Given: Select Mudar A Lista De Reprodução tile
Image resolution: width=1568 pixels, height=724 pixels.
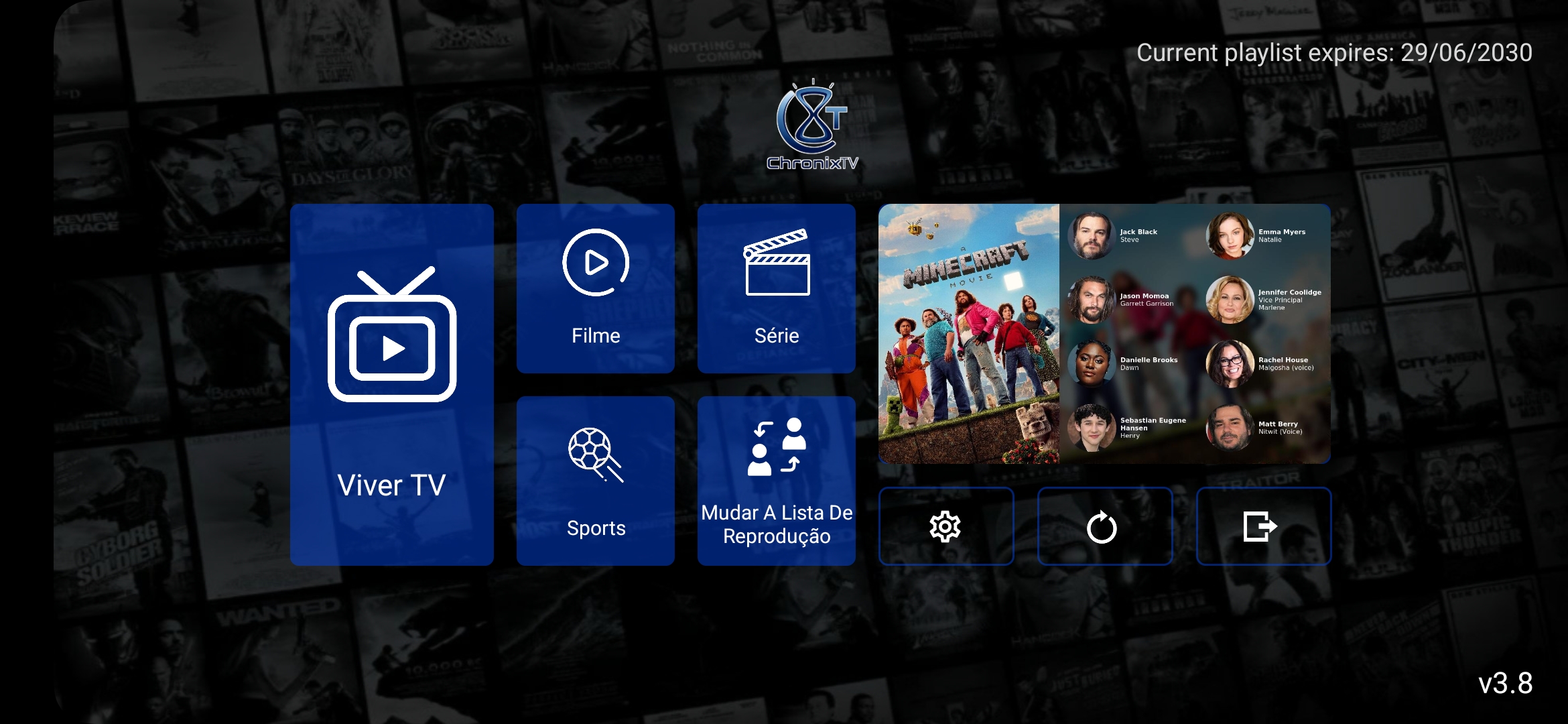Looking at the screenshot, I should point(776,481).
